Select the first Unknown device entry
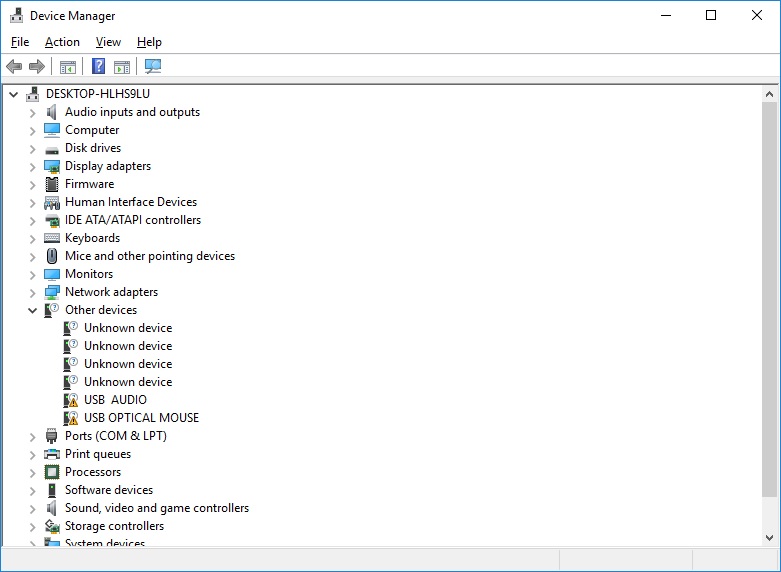781x572 pixels. [x=128, y=328]
